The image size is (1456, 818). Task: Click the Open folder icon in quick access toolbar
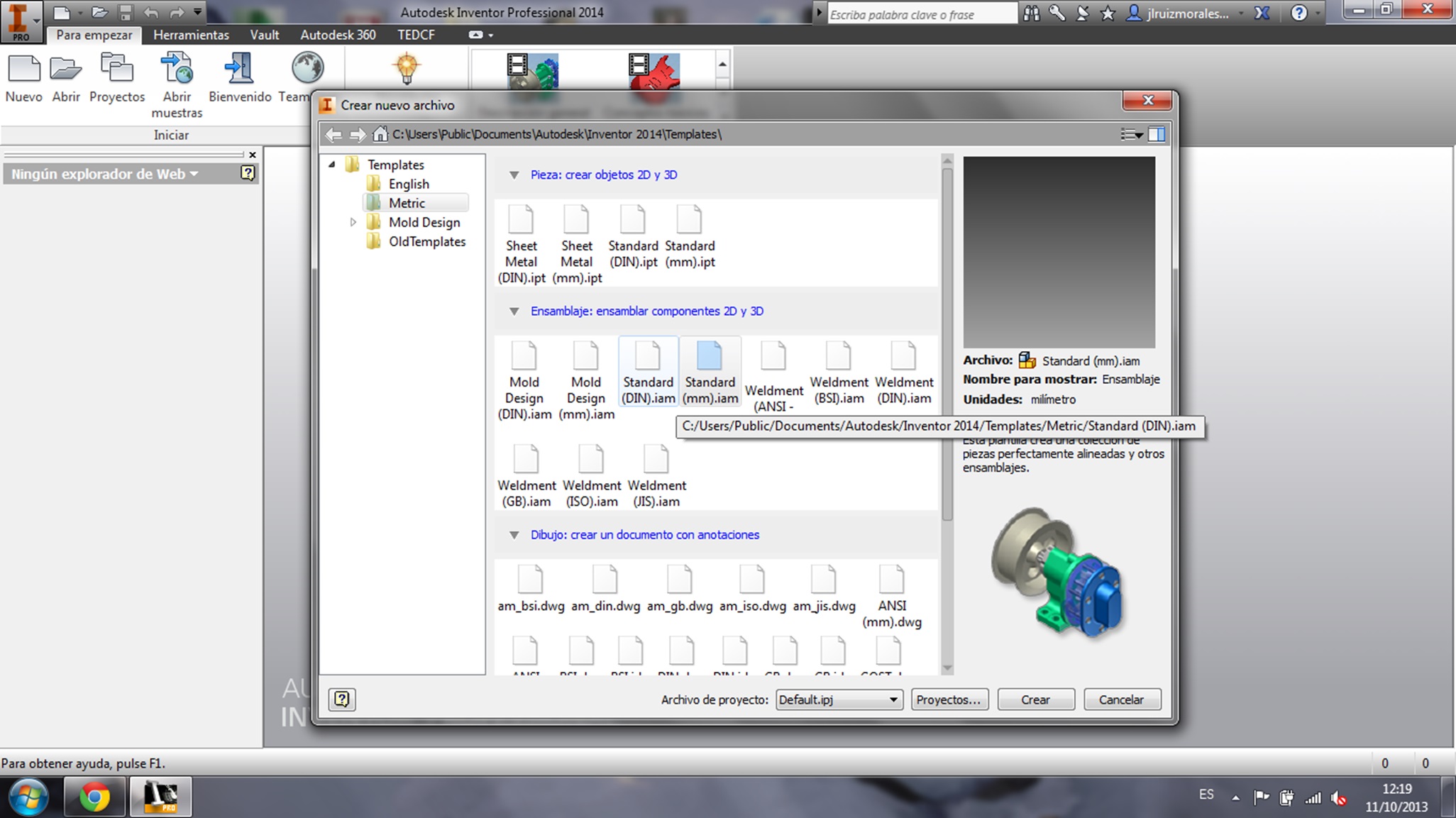pos(99,12)
